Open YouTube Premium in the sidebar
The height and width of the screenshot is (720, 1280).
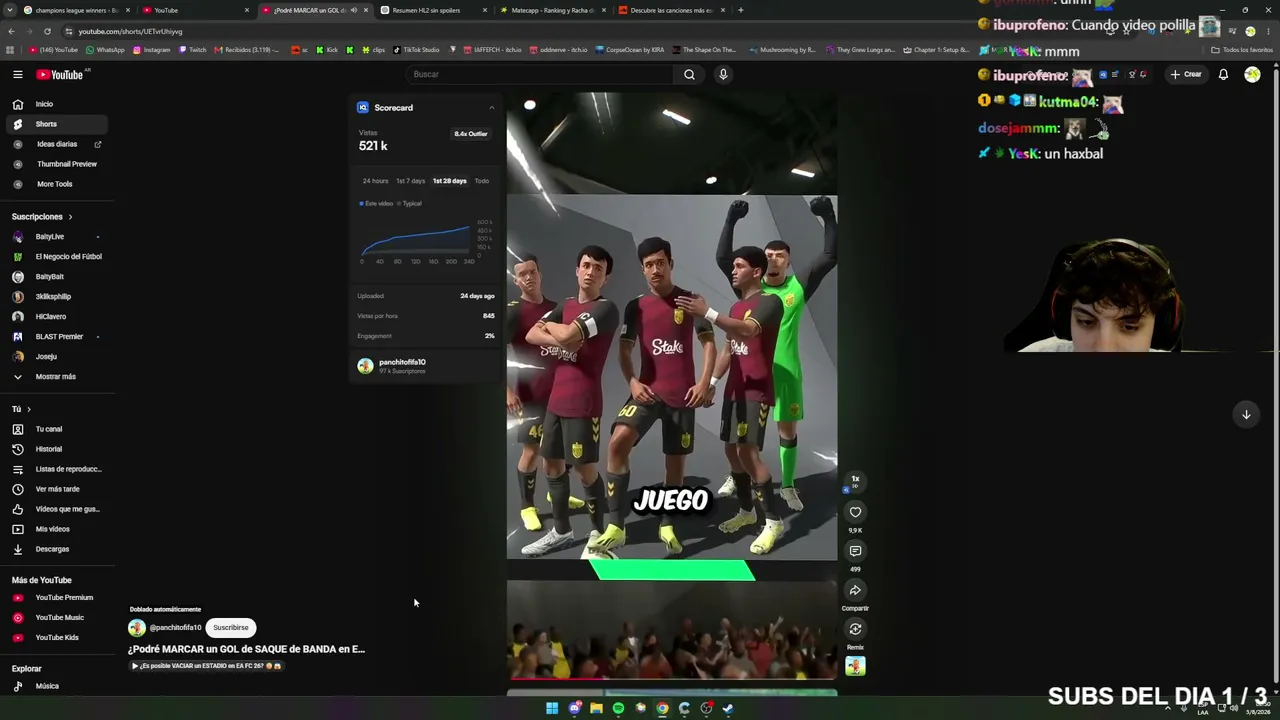56,598
